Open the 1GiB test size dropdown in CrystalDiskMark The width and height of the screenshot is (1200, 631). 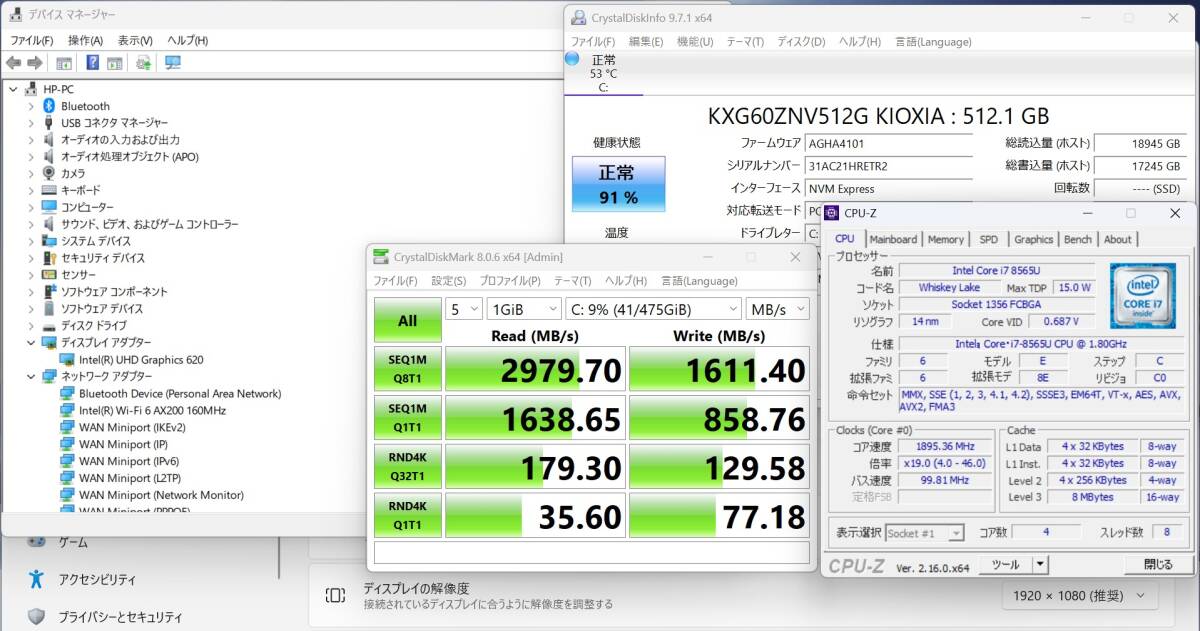coord(523,310)
